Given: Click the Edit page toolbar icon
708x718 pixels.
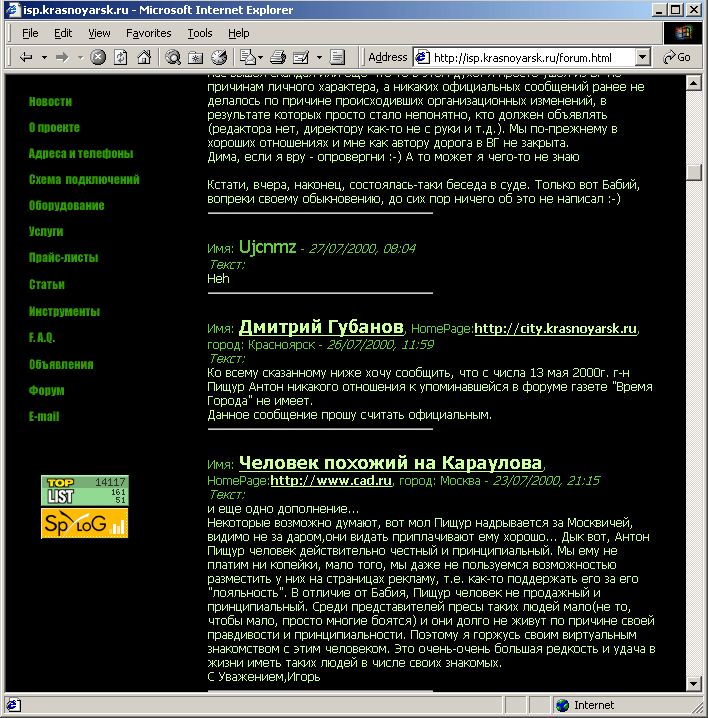Looking at the screenshot, I should pos(300,57).
